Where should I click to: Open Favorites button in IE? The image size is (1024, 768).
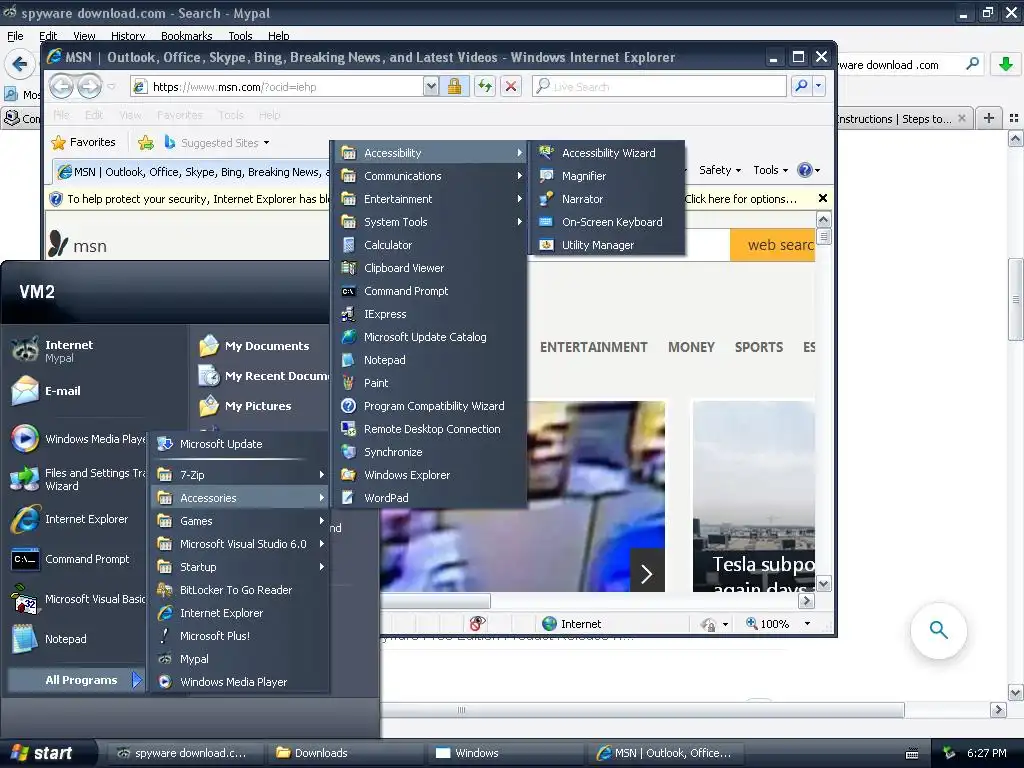(84, 142)
